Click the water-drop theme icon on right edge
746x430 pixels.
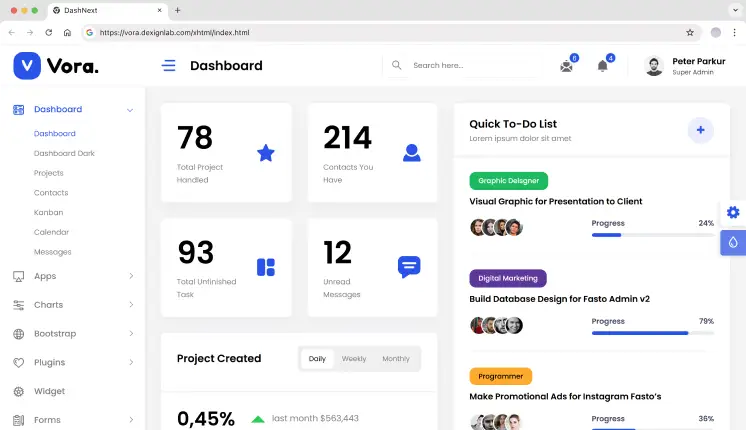click(x=733, y=242)
